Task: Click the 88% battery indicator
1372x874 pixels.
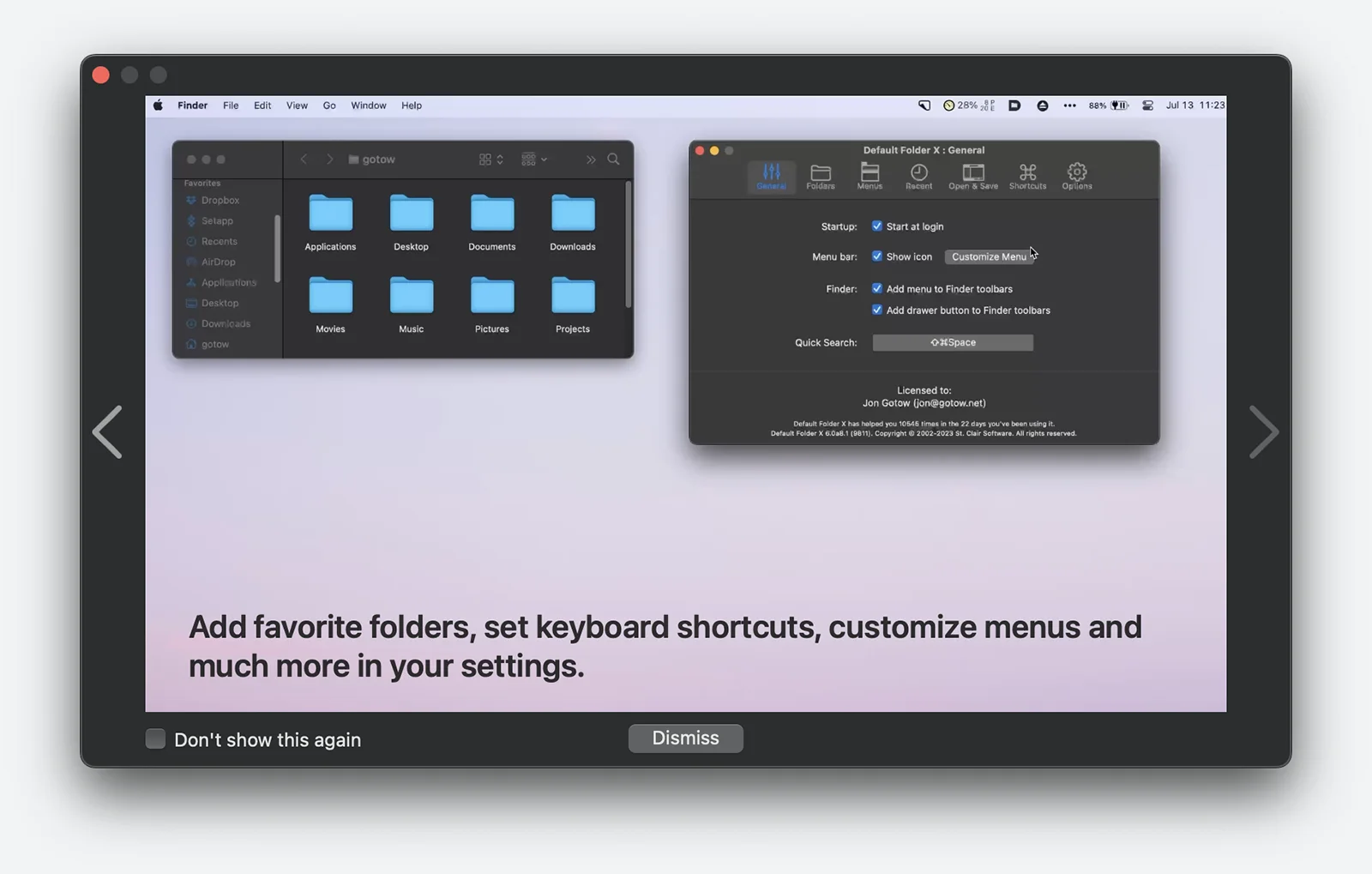Action: (1109, 105)
